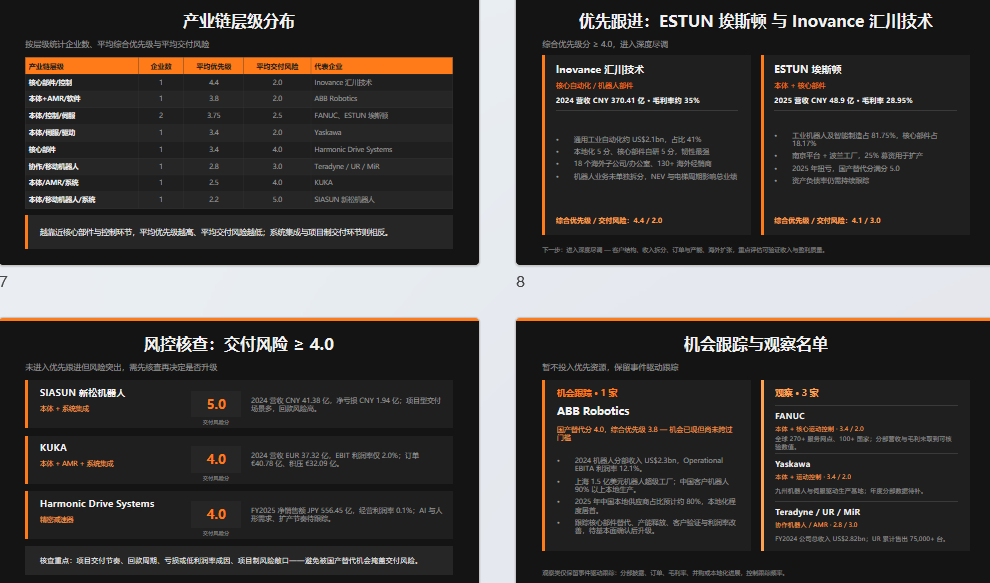Click the FANUC entry in the watch list

(790, 416)
